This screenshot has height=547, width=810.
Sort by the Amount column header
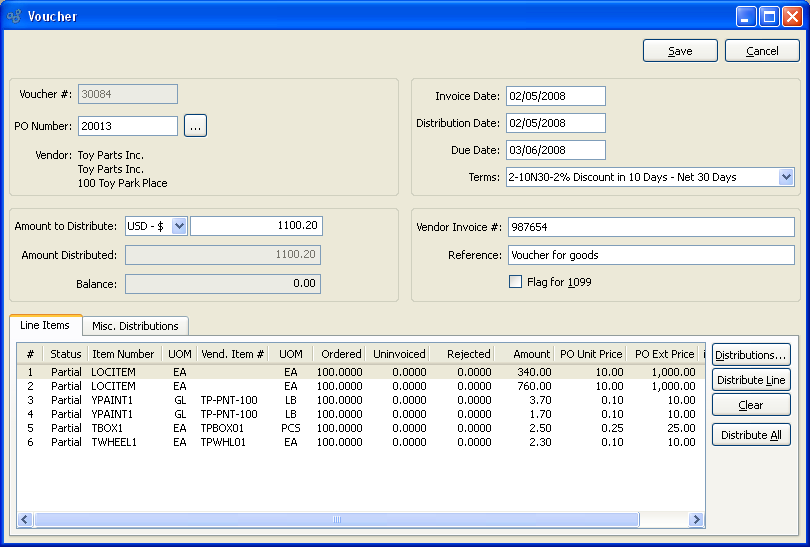(x=530, y=354)
